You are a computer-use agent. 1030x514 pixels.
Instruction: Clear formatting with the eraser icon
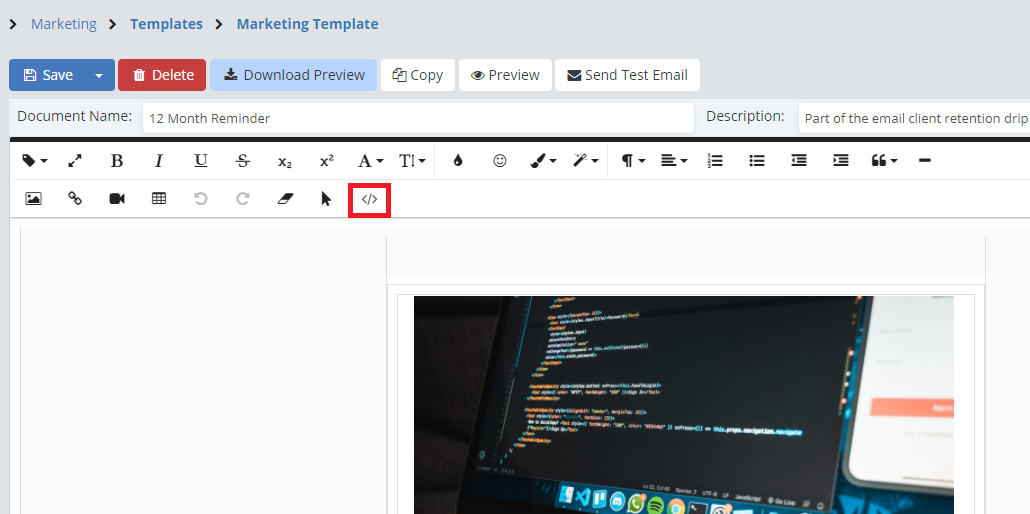click(284, 199)
